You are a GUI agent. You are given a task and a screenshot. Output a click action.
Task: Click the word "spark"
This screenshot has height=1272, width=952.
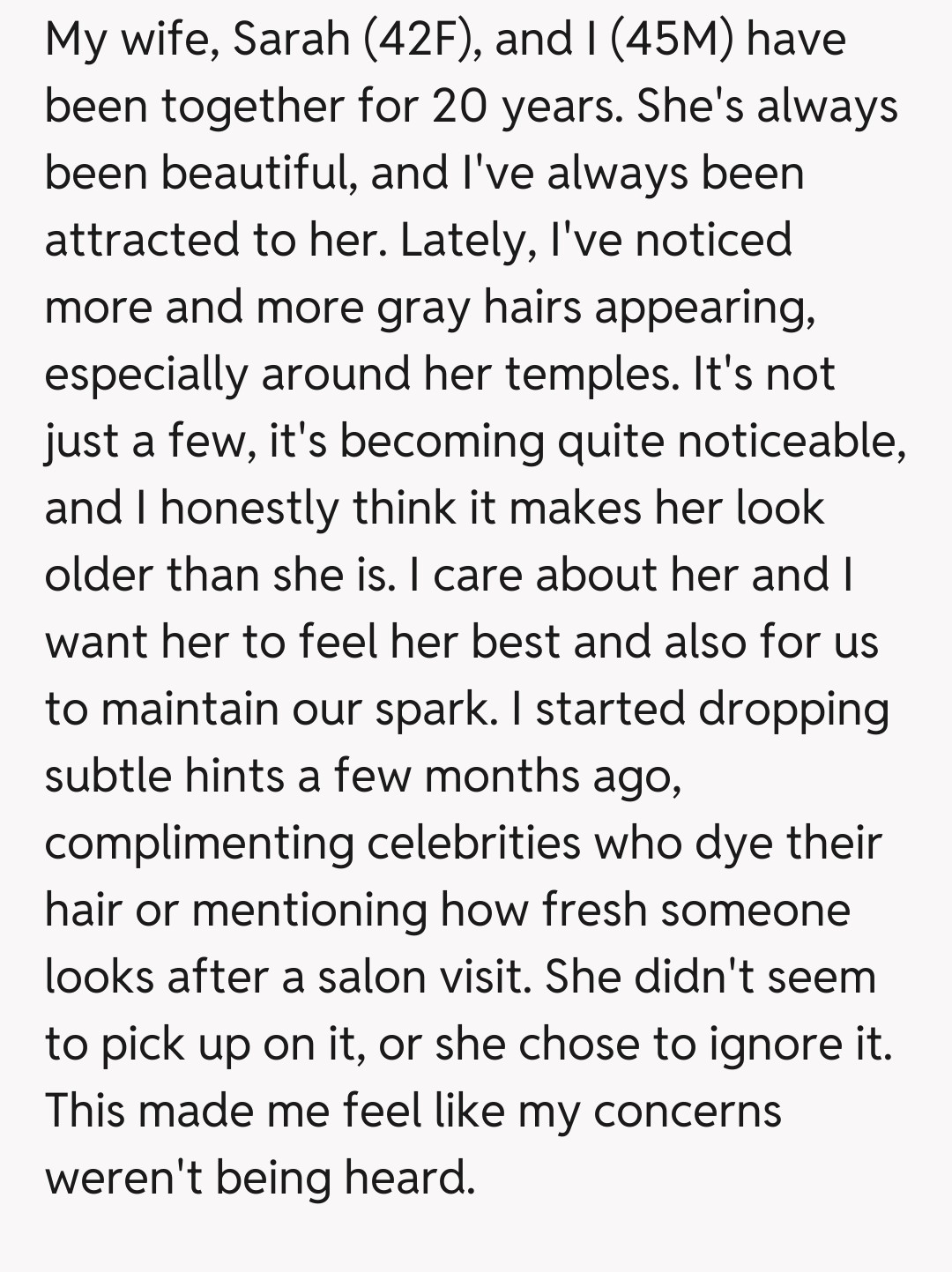(x=433, y=710)
